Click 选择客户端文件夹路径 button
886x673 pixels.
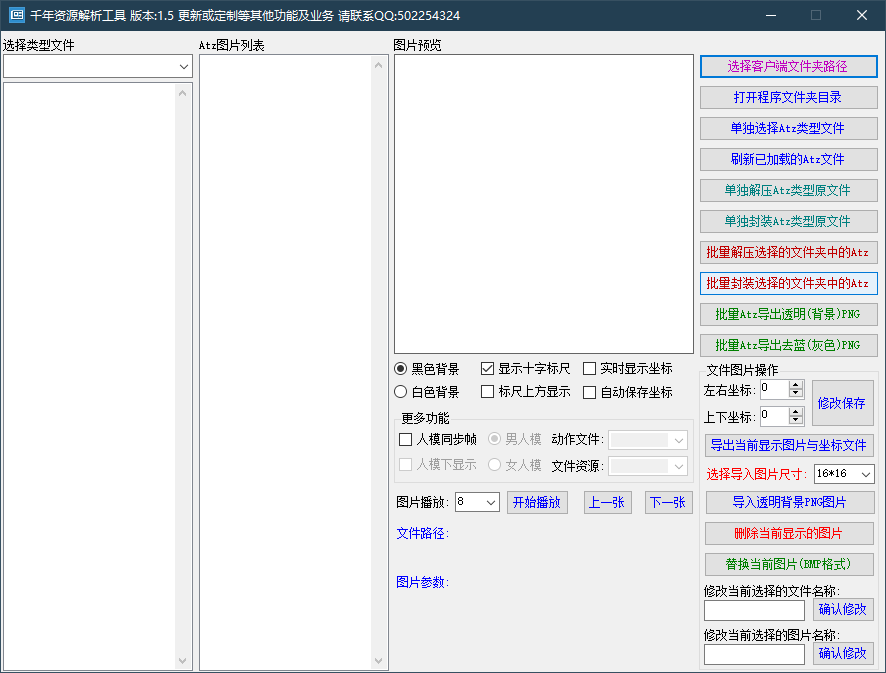(x=788, y=66)
